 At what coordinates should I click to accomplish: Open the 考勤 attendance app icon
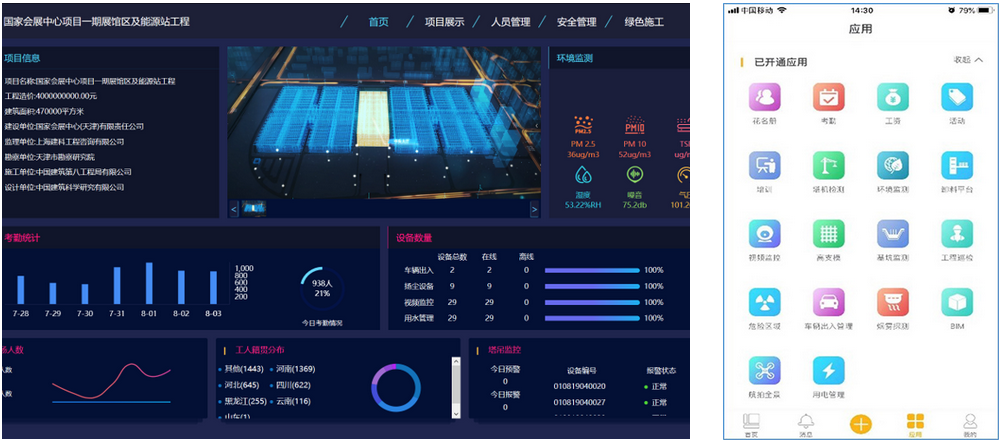(829, 97)
